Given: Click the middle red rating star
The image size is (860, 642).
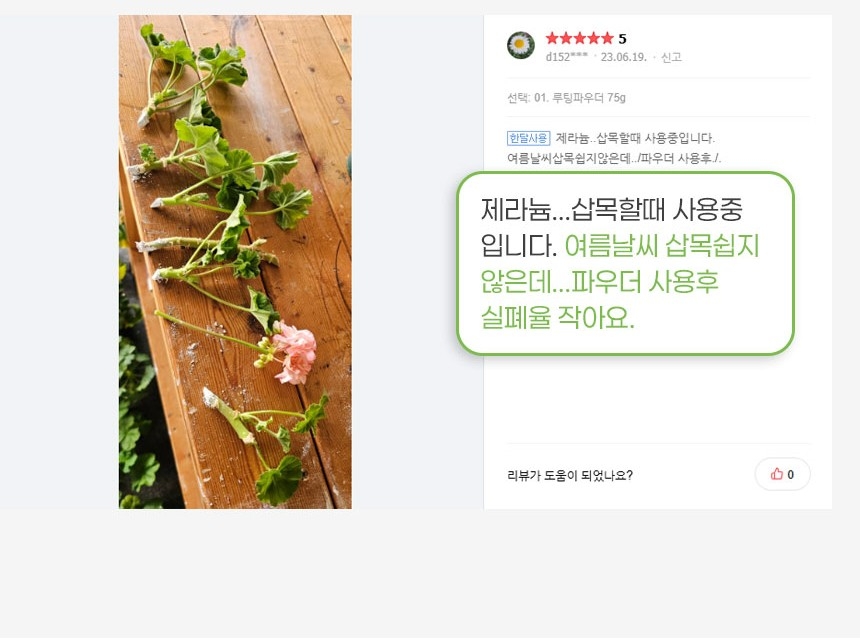Looking at the screenshot, I should (x=579, y=38).
